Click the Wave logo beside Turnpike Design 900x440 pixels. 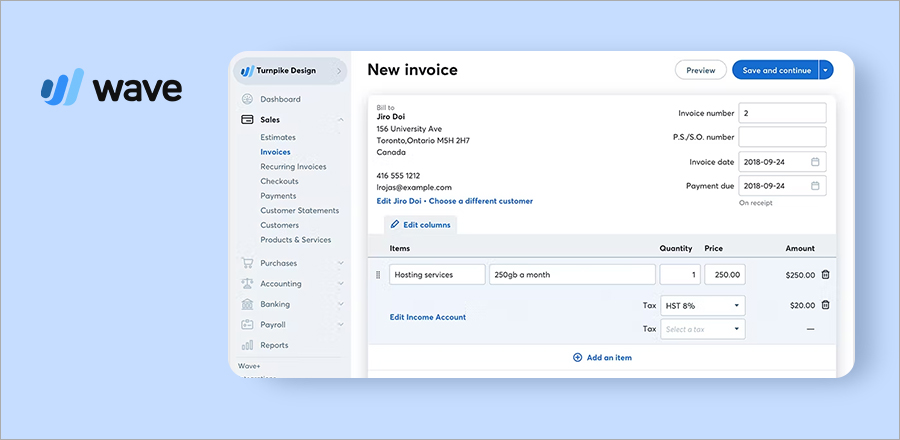pyautogui.click(x=247, y=71)
